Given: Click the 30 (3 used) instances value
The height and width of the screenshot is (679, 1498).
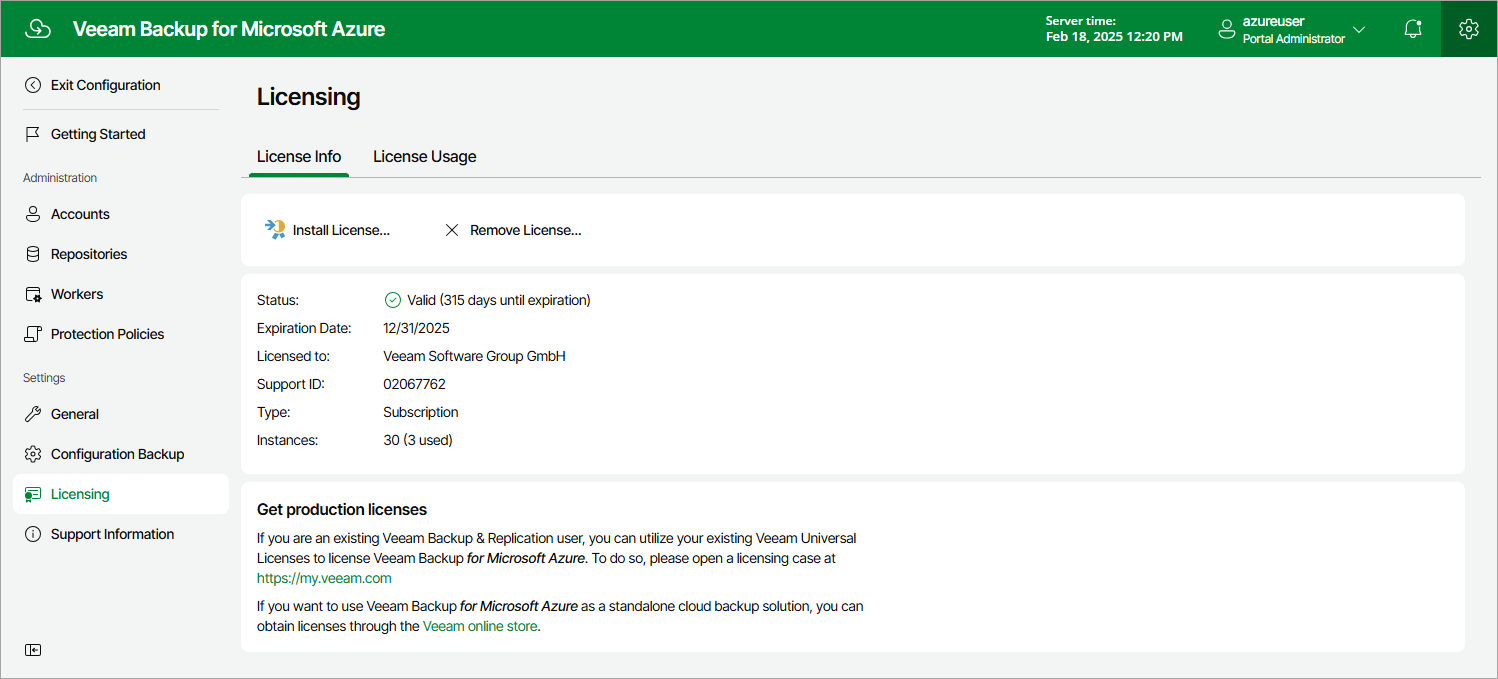Looking at the screenshot, I should [418, 440].
